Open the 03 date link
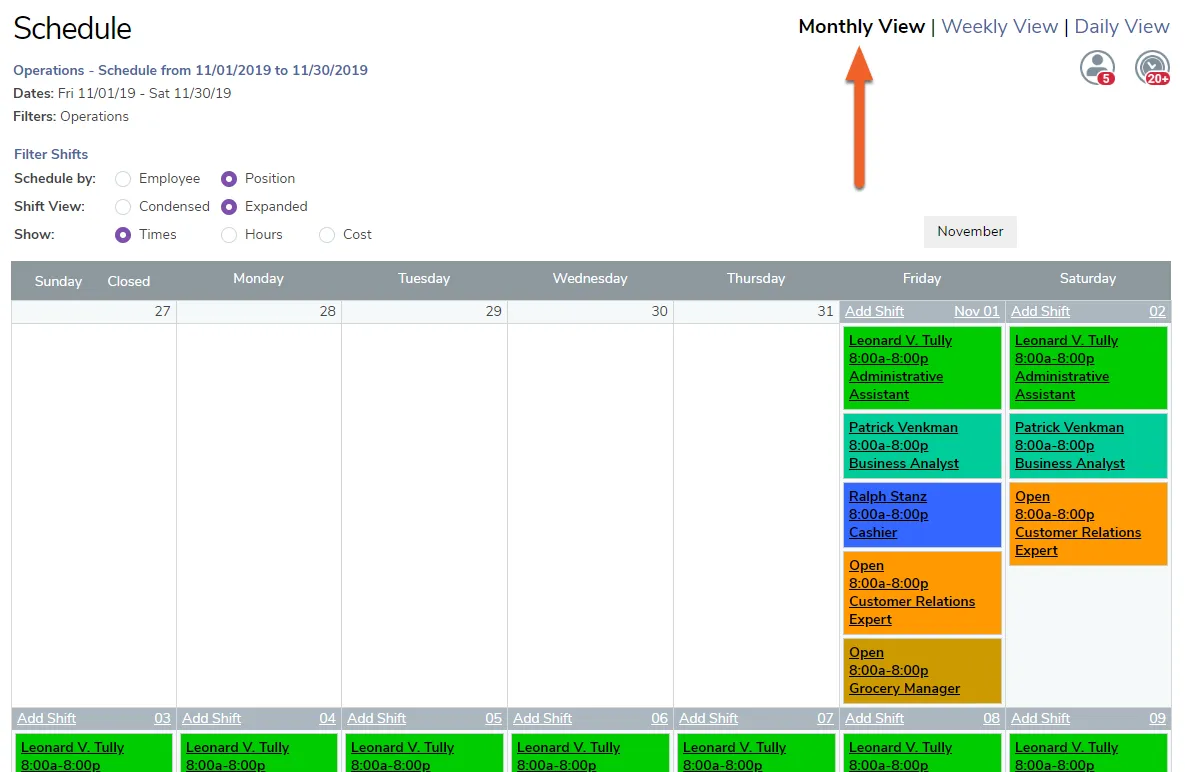Viewport: 1185px width, 772px height. pyautogui.click(x=162, y=718)
